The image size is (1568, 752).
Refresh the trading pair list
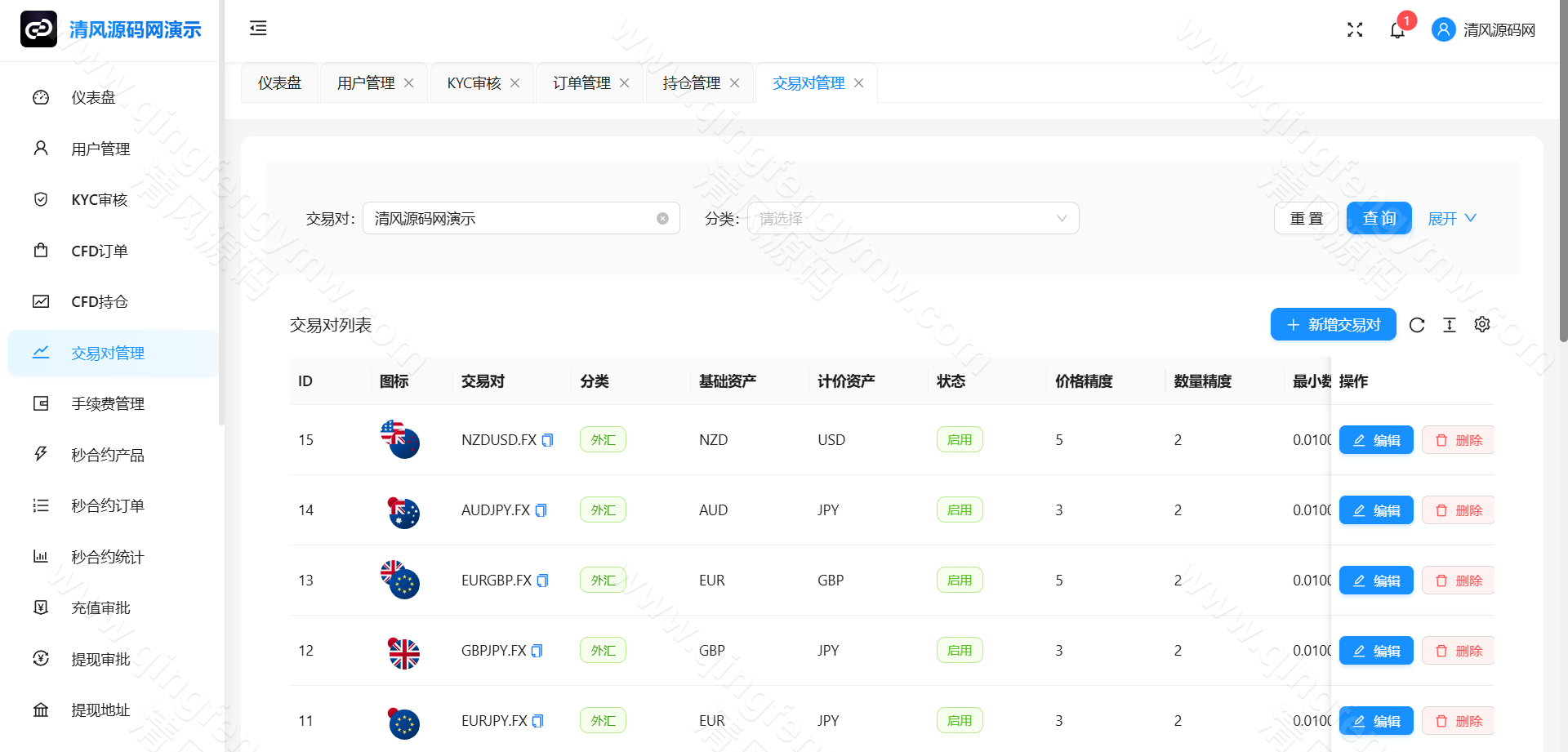click(x=1417, y=324)
